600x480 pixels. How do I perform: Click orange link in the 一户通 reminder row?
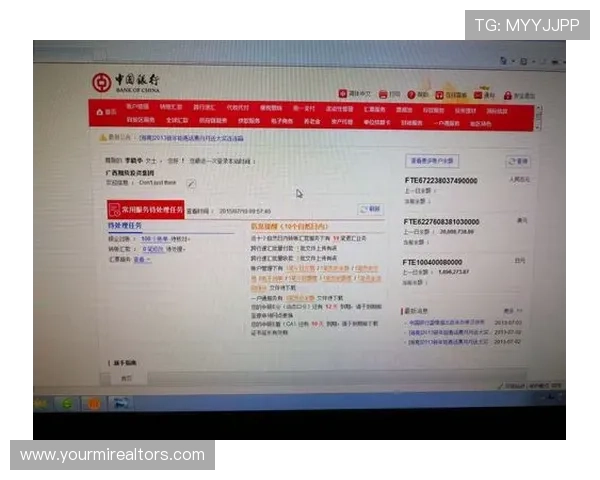[300, 298]
